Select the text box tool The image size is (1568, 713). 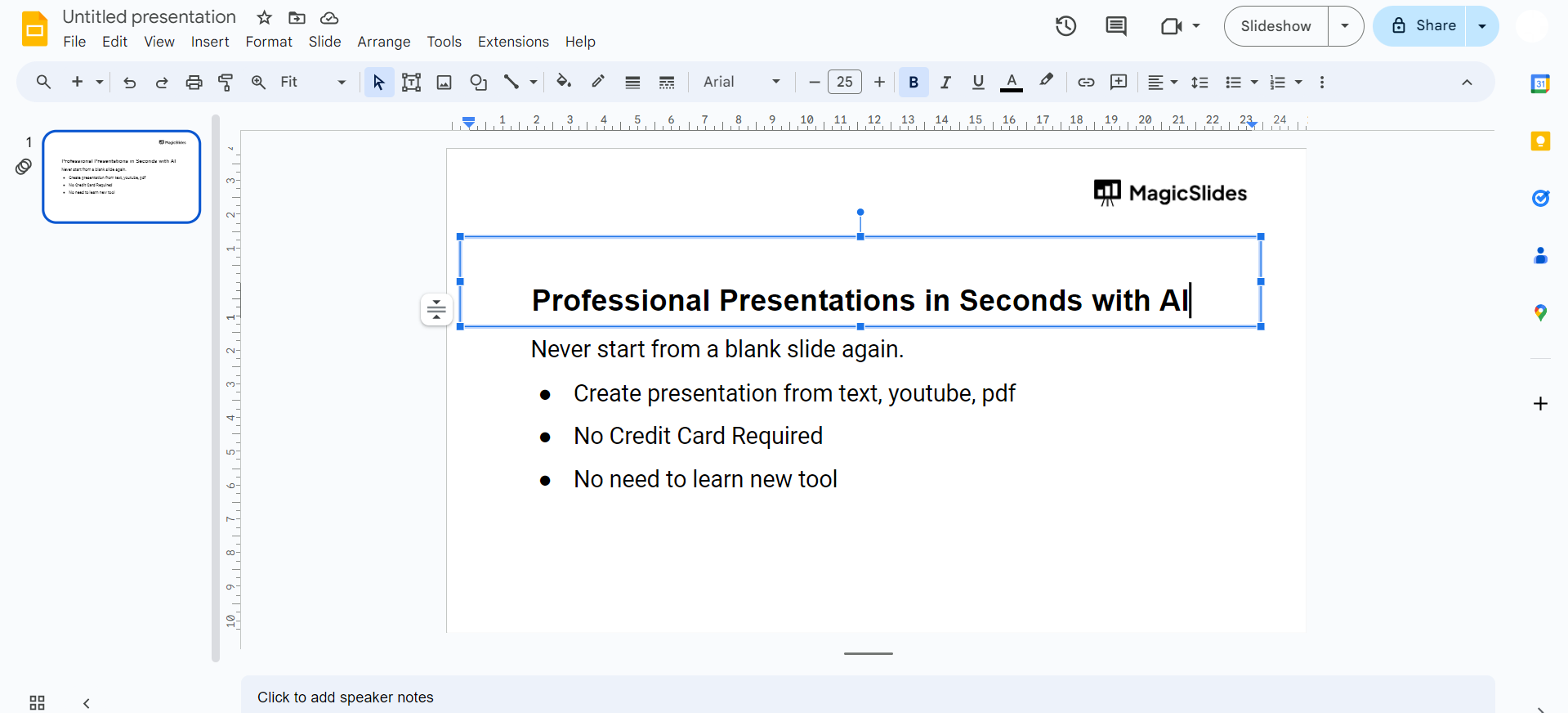click(411, 82)
